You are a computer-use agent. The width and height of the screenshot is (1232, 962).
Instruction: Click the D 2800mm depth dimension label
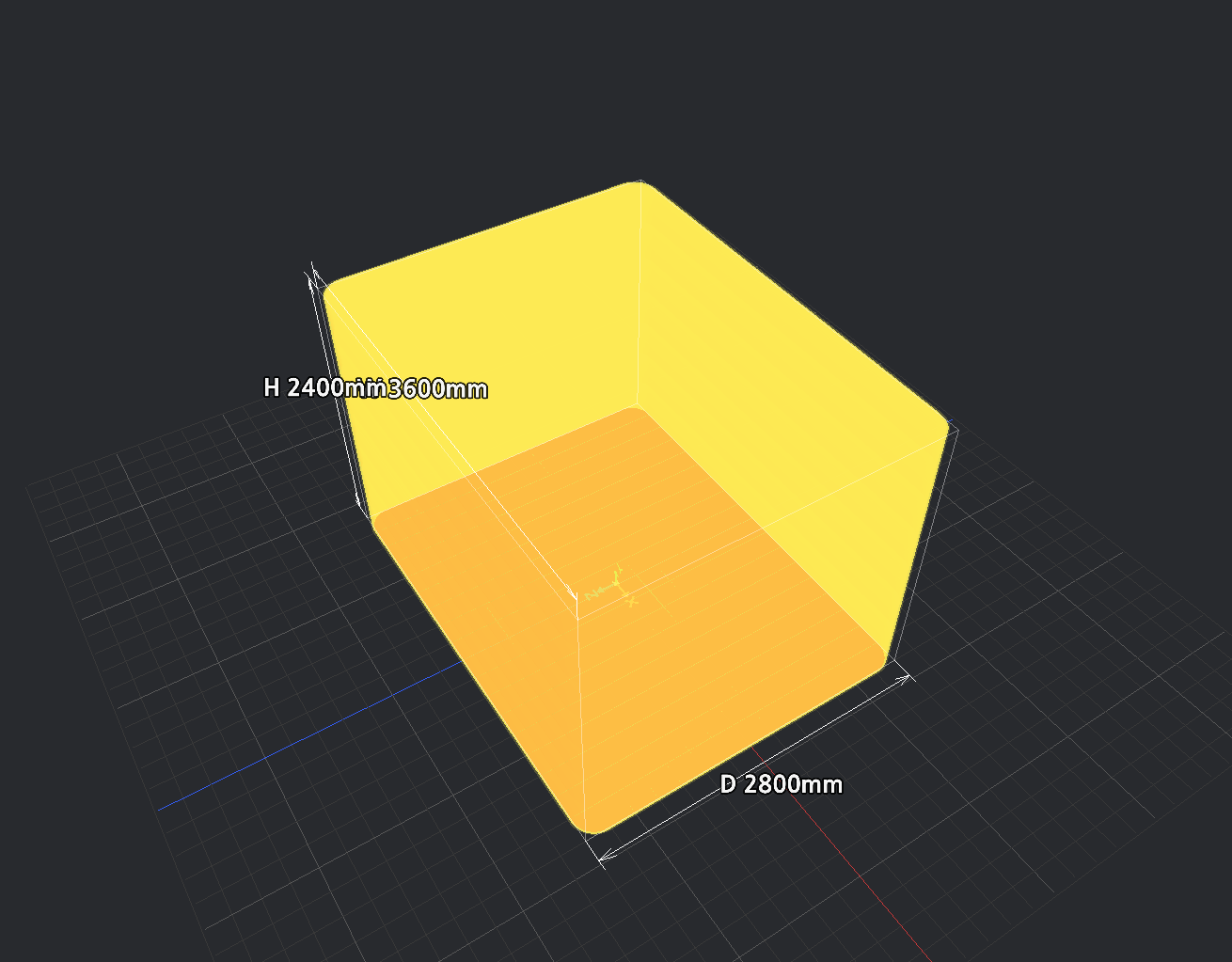782,784
